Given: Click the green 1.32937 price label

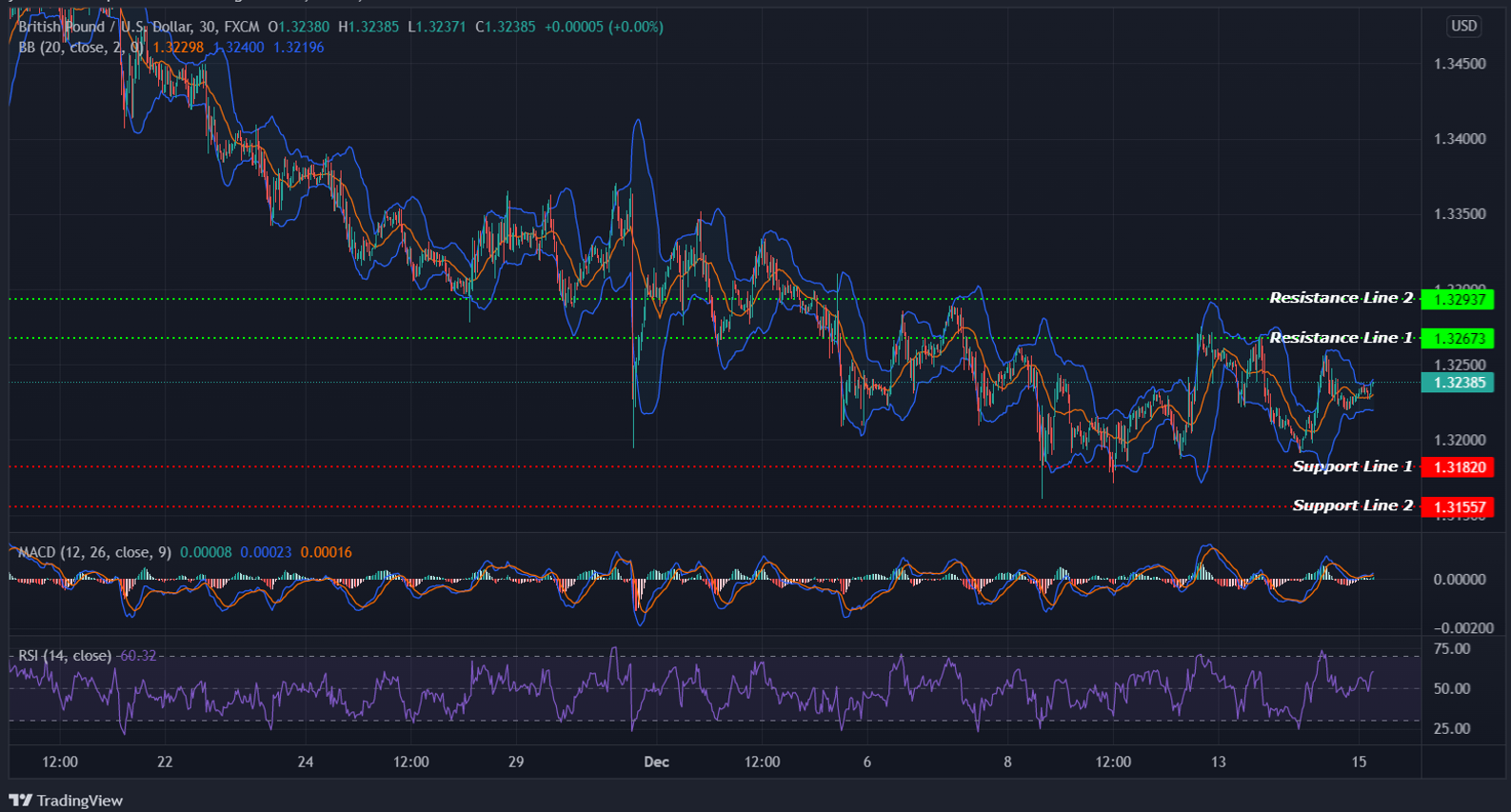Looking at the screenshot, I should click(1458, 299).
